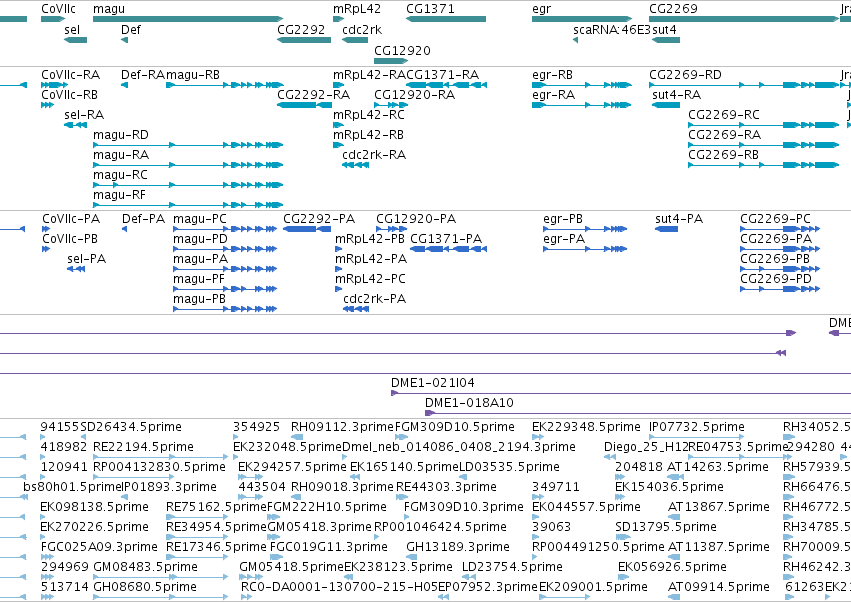The width and height of the screenshot is (851, 602).
Task: Click EST AT09914.5prime
Action: (x=719, y=587)
